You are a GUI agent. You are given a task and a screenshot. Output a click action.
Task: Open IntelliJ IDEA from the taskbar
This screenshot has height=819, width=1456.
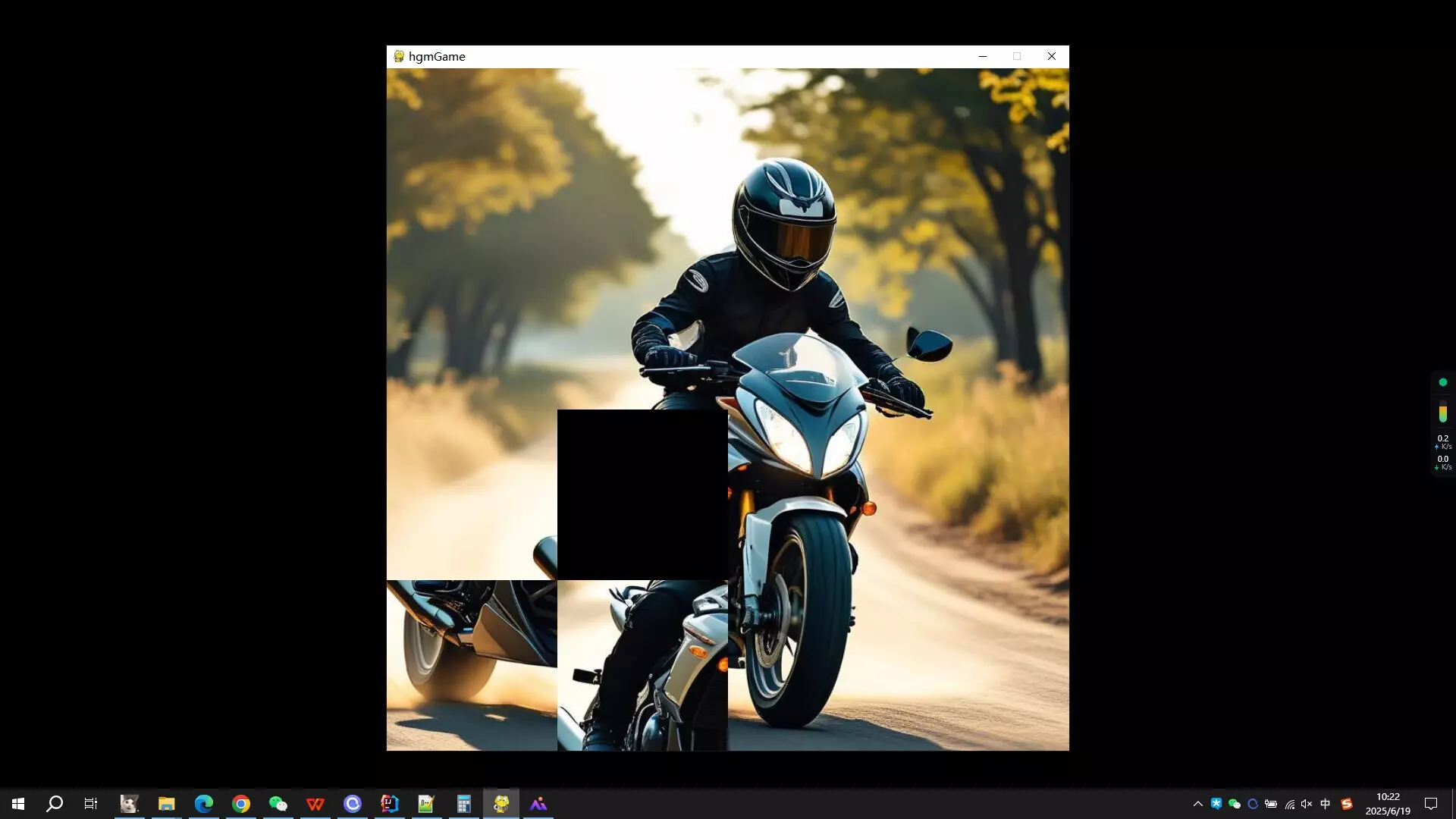point(390,803)
